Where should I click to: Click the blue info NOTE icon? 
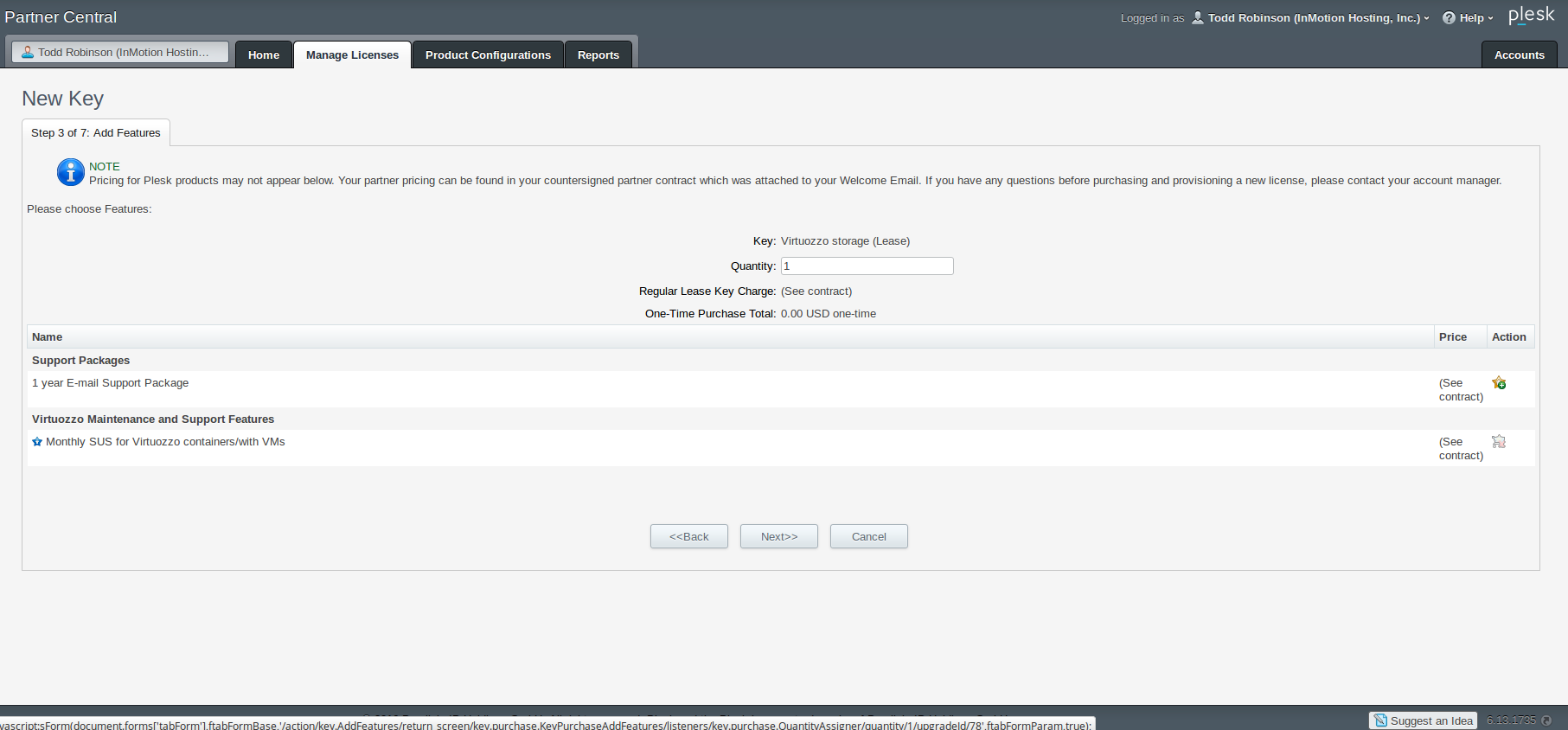(x=70, y=172)
